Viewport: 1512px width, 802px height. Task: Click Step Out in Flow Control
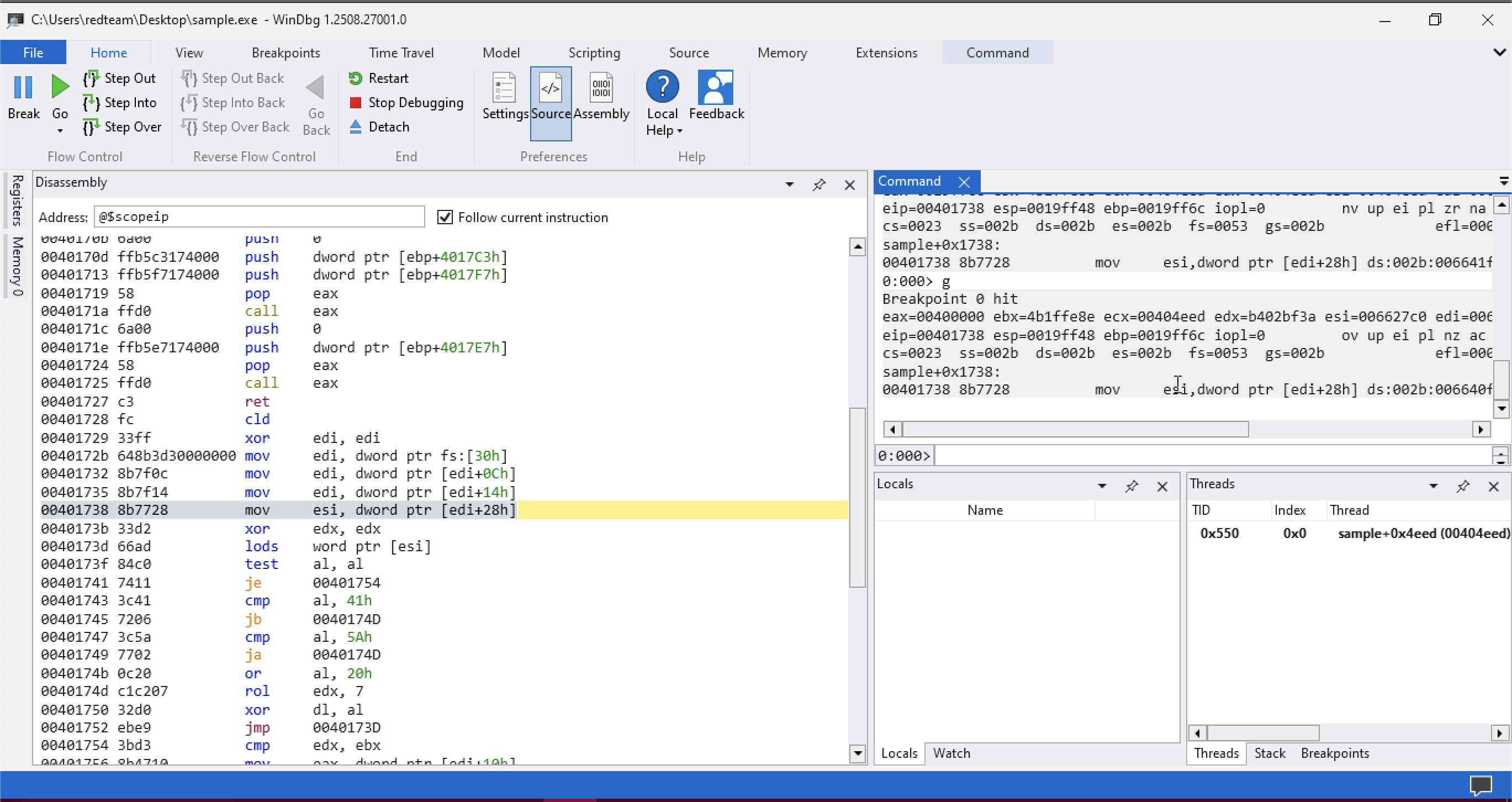120,78
